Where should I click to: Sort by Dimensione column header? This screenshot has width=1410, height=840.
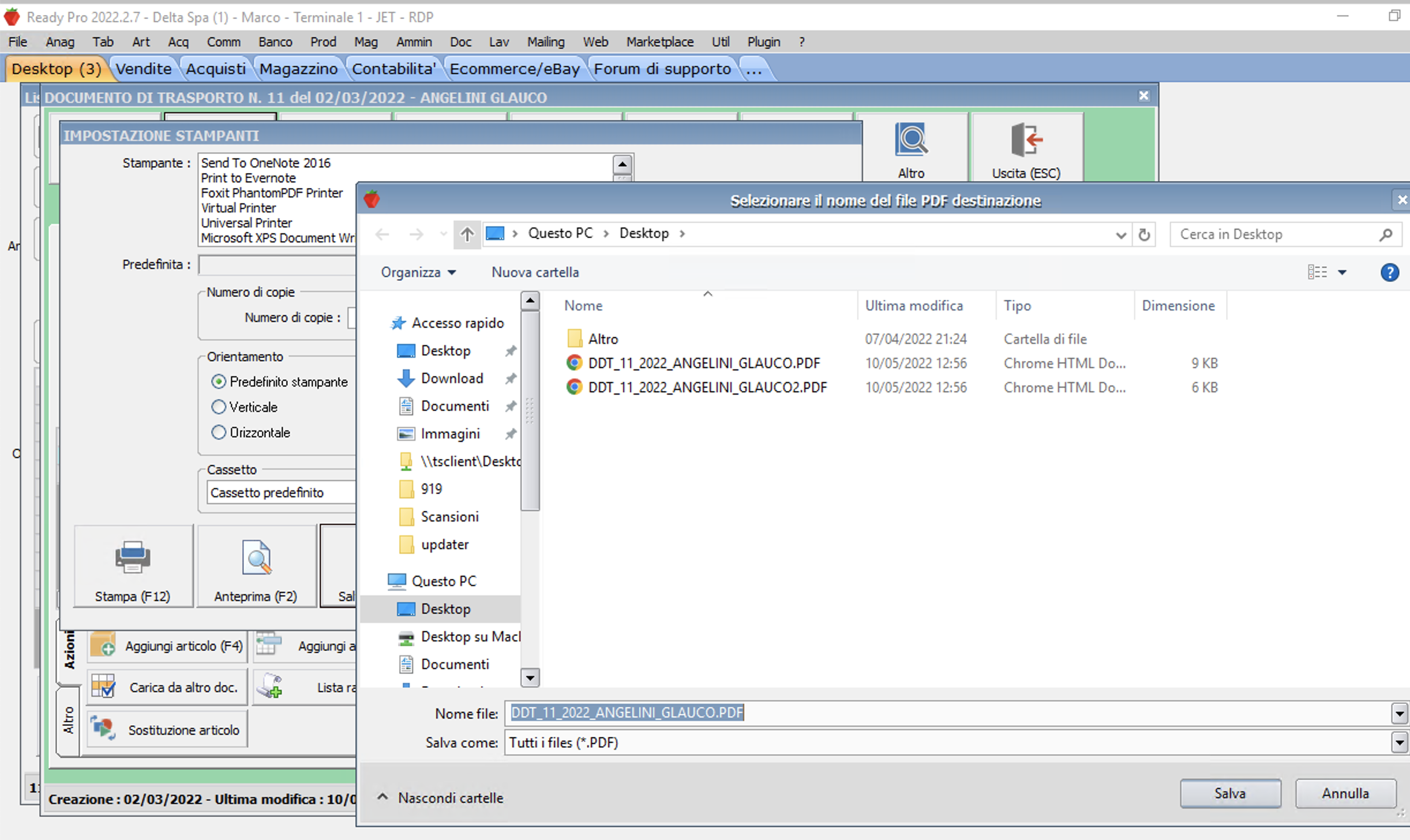pyautogui.click(x=1179, y=305)
